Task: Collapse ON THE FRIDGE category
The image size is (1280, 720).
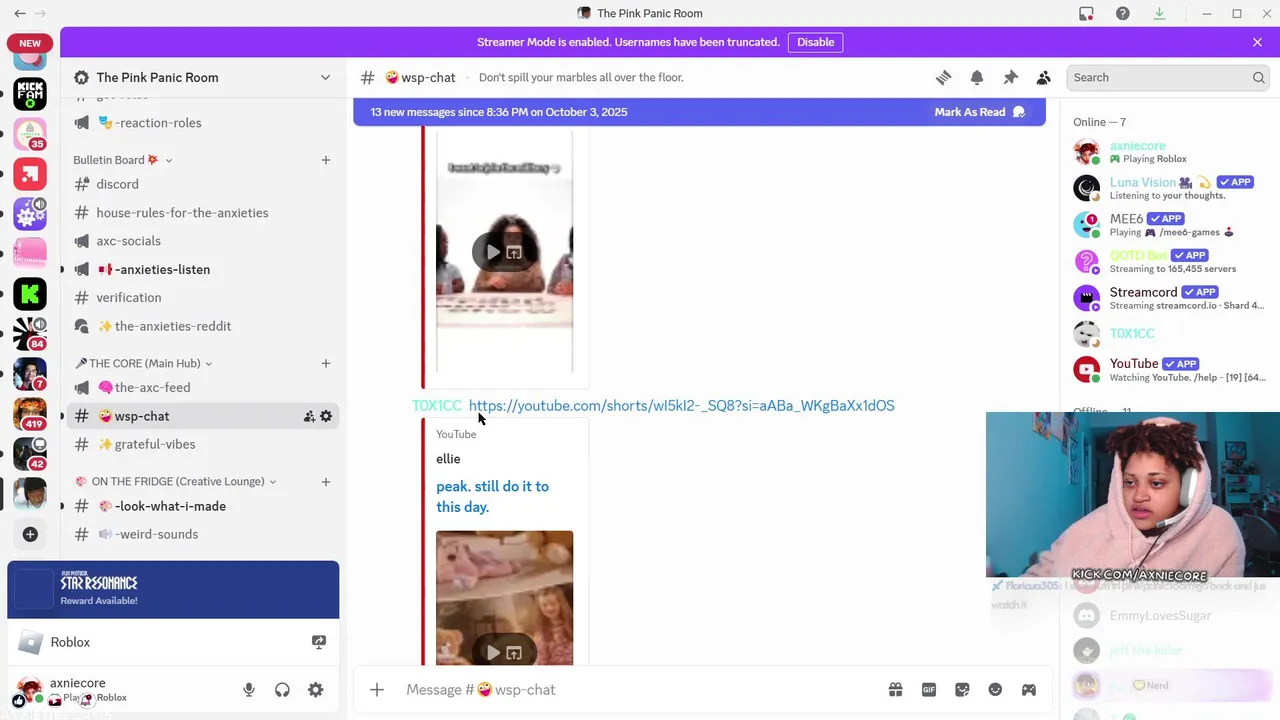Action: coord(176,481)
